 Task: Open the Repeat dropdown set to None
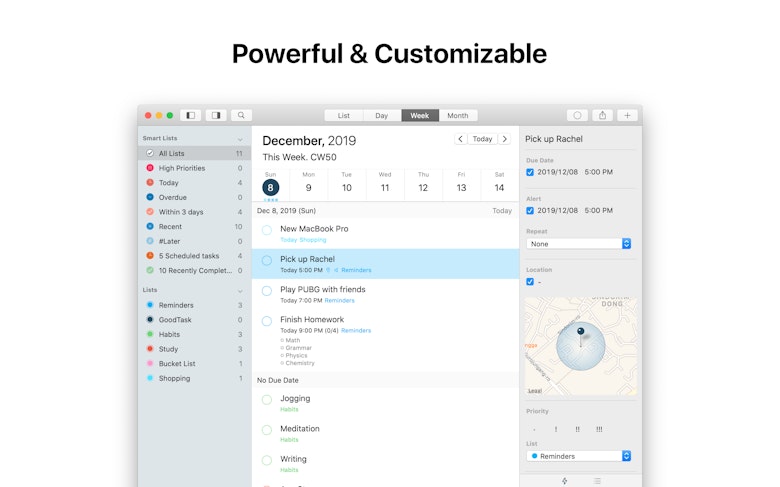tap(578, 244)
